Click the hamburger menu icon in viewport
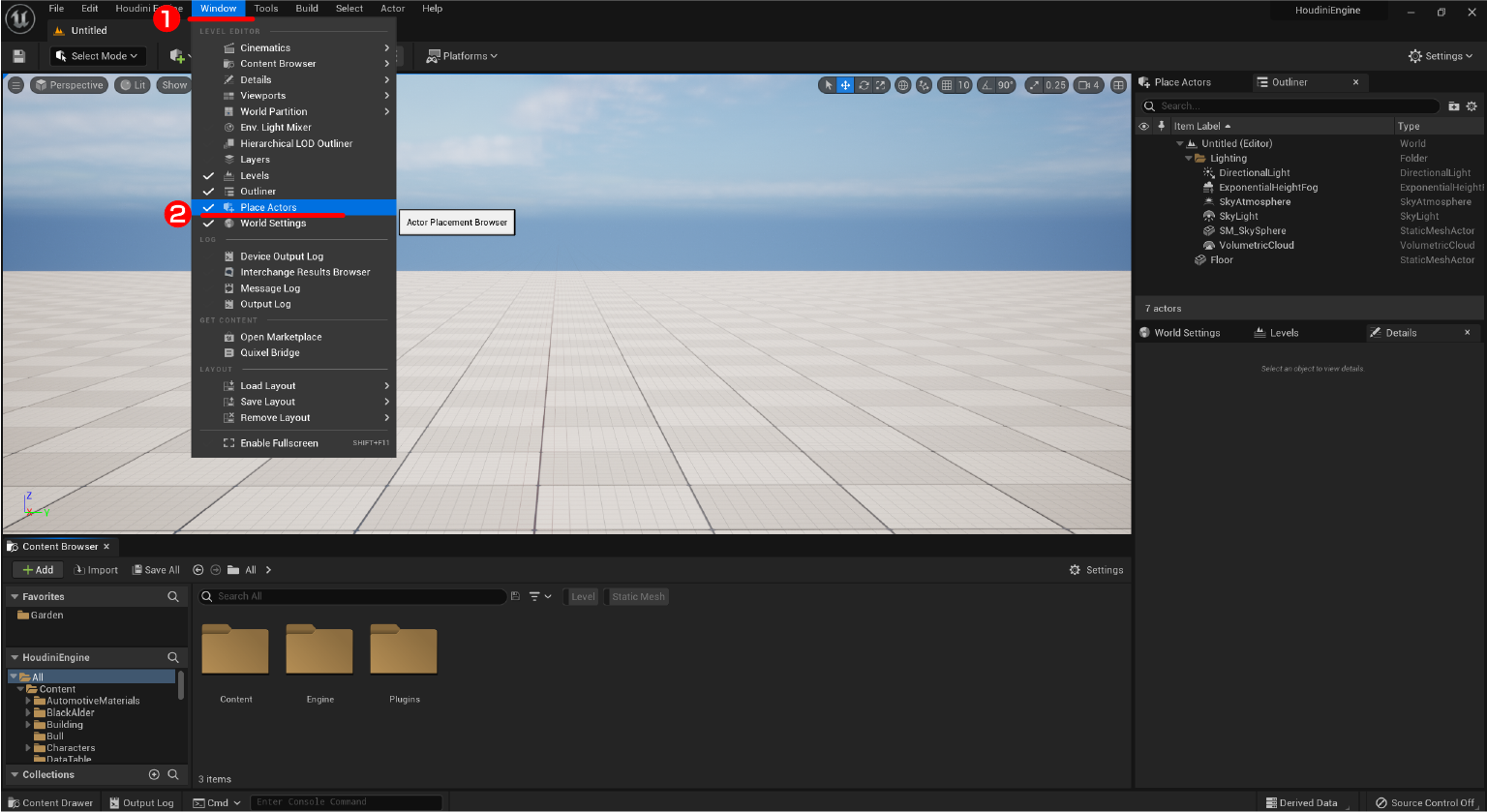Screen dimensions: 1487x812 [15, 85]
